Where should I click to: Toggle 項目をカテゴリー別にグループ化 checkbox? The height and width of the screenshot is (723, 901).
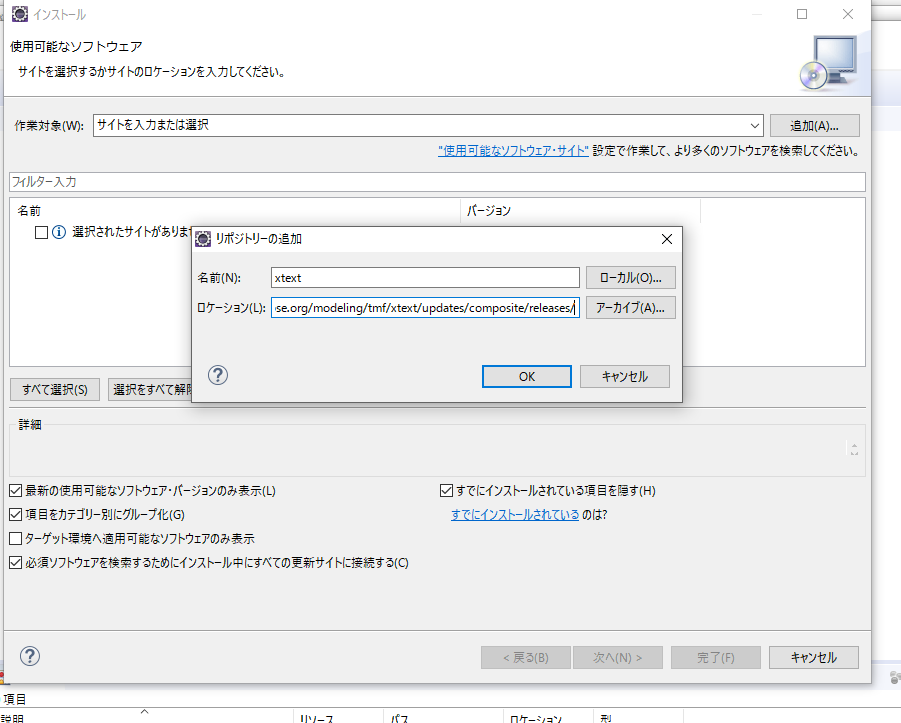click(x=15, y=515)
